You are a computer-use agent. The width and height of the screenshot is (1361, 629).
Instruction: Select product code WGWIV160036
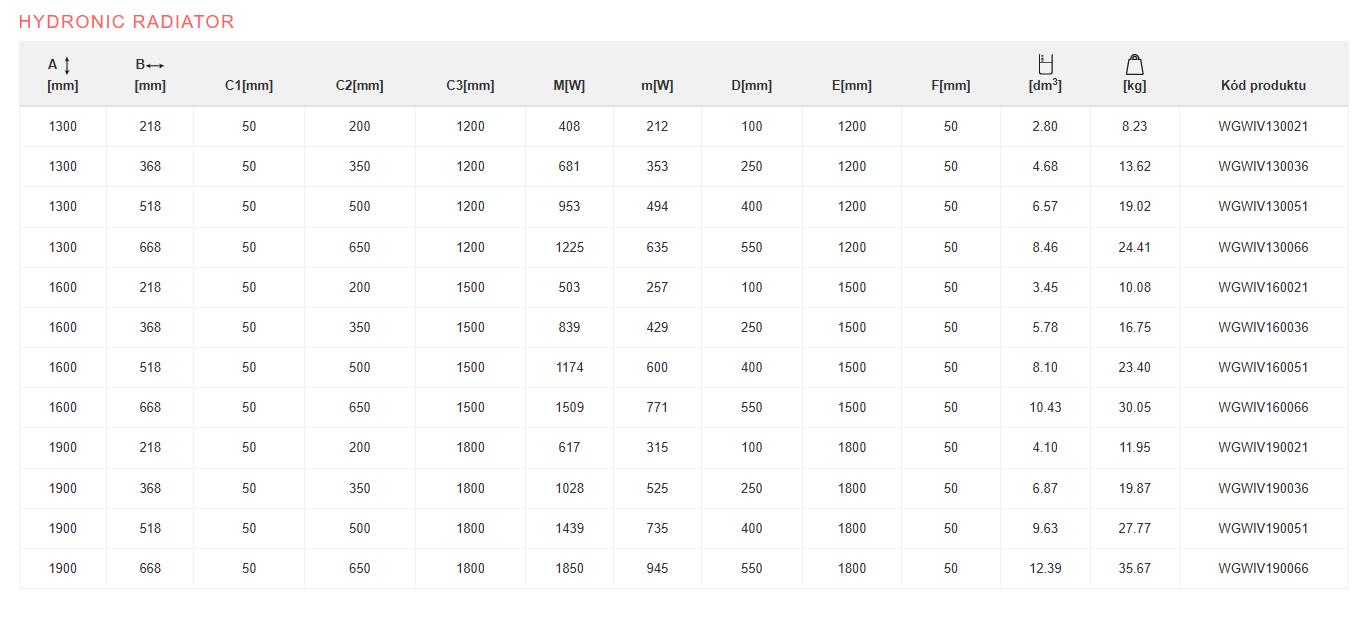pyautogui.click(x=1263, y=328)
